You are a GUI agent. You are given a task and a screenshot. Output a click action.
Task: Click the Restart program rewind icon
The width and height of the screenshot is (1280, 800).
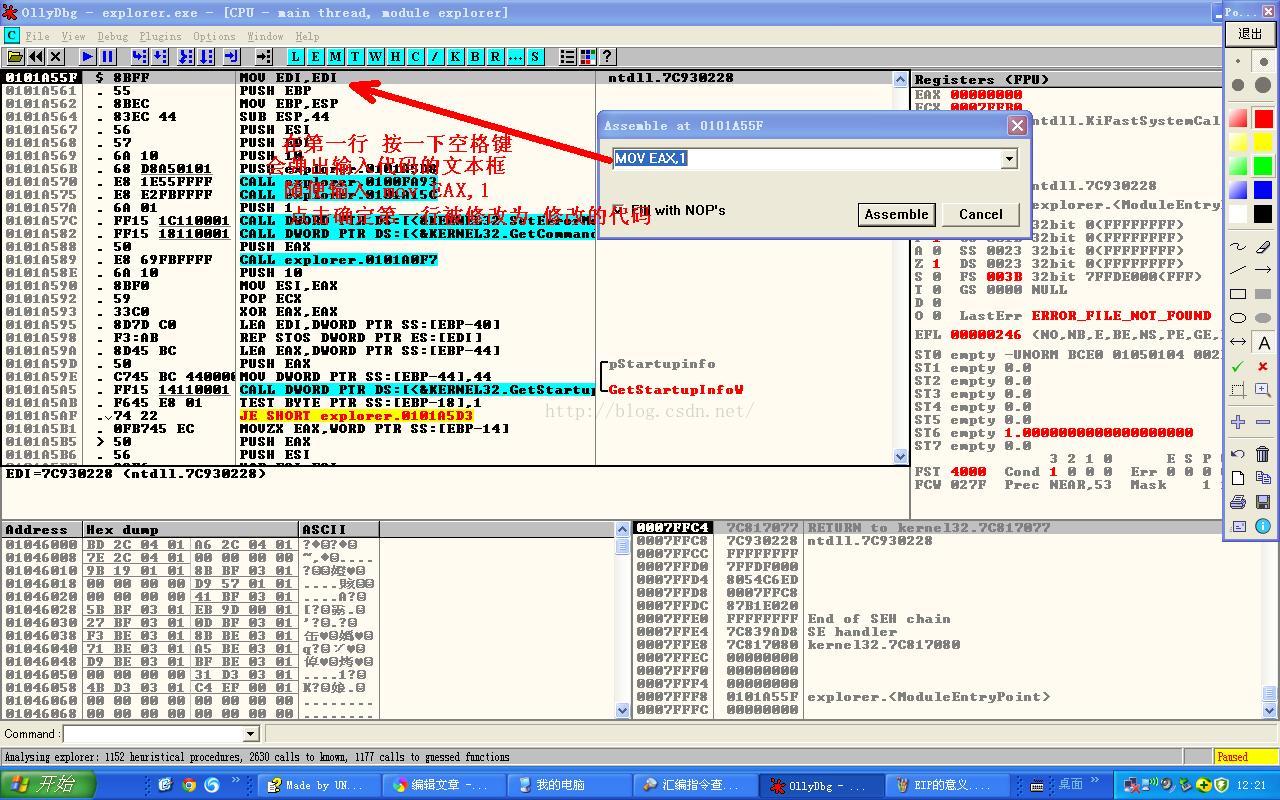[x=36, y=57]
